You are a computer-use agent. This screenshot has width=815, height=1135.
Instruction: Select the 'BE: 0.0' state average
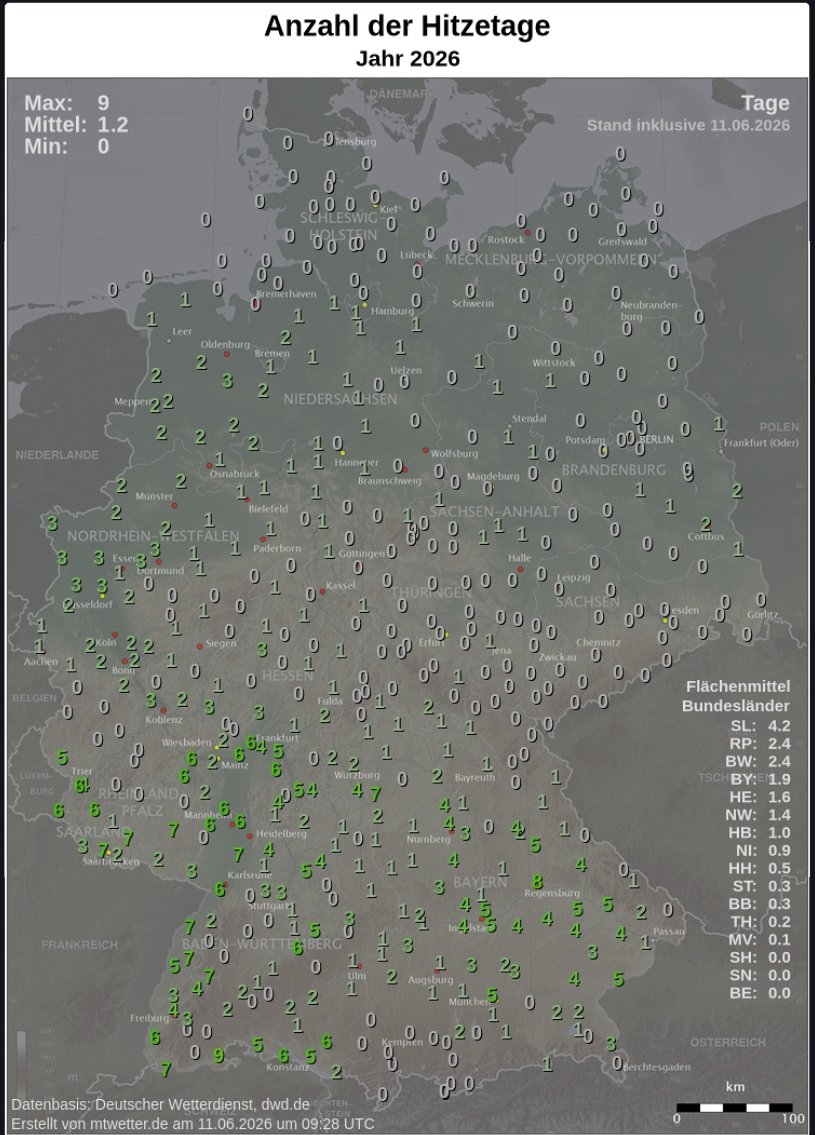click(x=759, y=993)
